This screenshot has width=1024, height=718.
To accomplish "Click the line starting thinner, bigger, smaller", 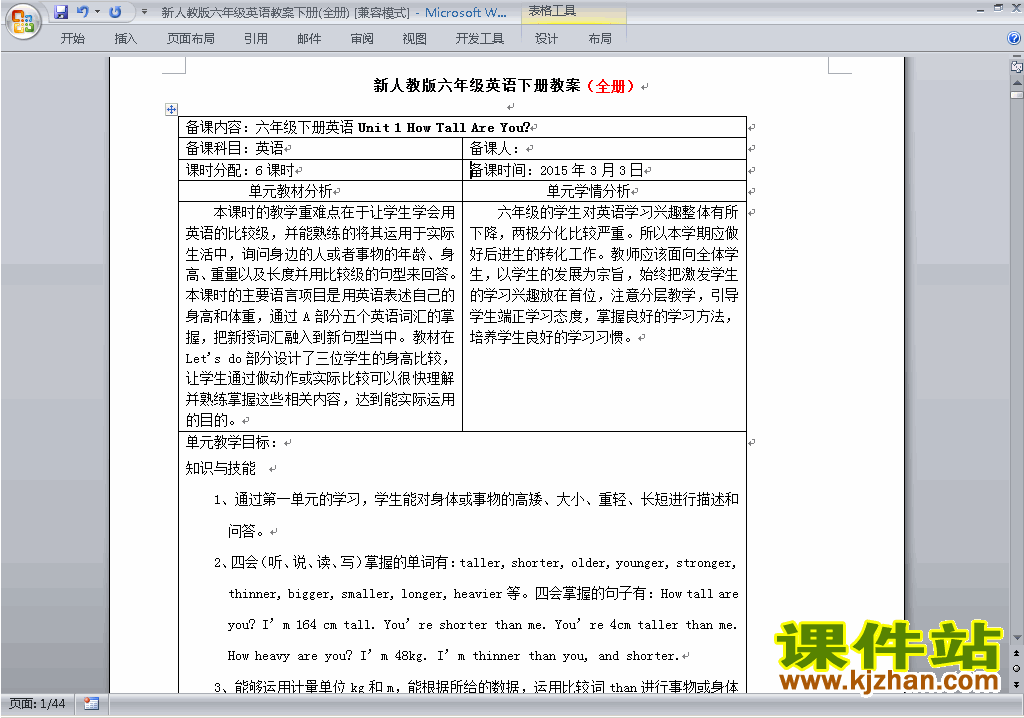I will pos(483,594).
